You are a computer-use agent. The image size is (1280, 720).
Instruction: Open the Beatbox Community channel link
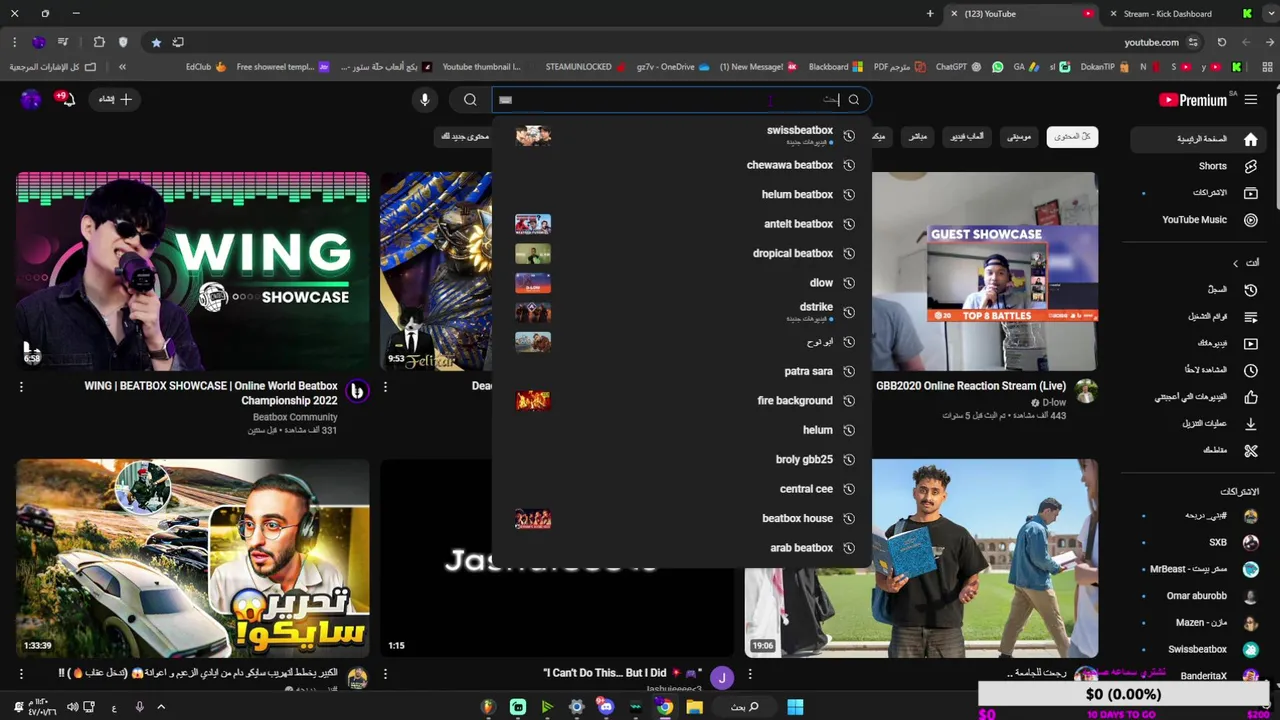295,417
